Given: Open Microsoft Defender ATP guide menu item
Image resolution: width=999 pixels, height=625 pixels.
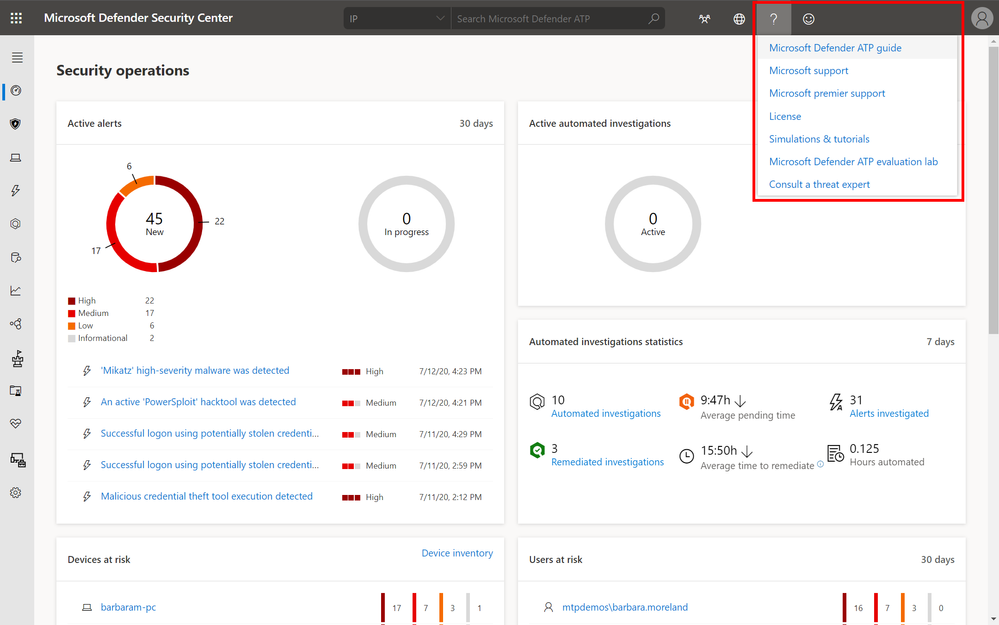Looking at the screenshot, I should [835, 48].
